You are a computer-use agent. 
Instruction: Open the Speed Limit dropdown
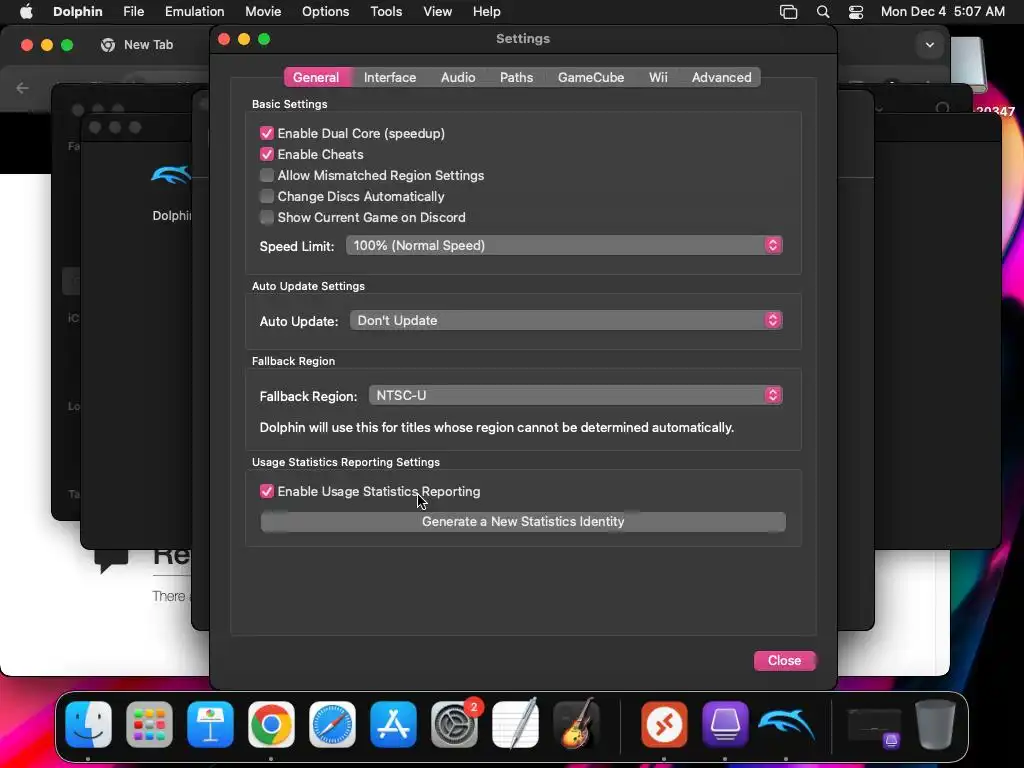coord(564,246)
